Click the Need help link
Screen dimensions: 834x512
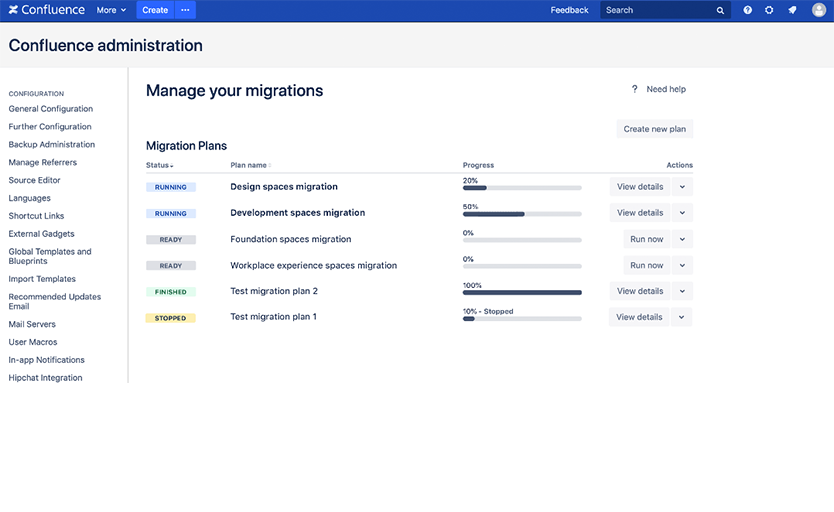click(x=666, y=89)
